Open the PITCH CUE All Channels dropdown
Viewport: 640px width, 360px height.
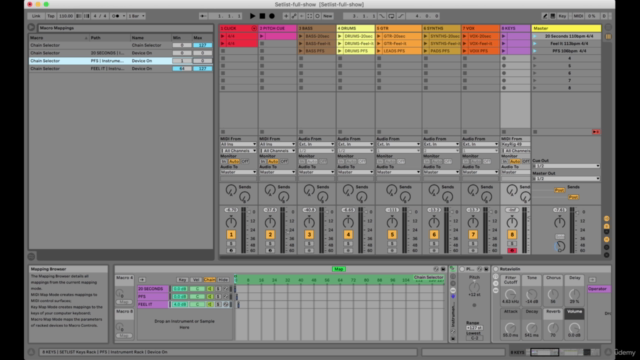(278, 151)
